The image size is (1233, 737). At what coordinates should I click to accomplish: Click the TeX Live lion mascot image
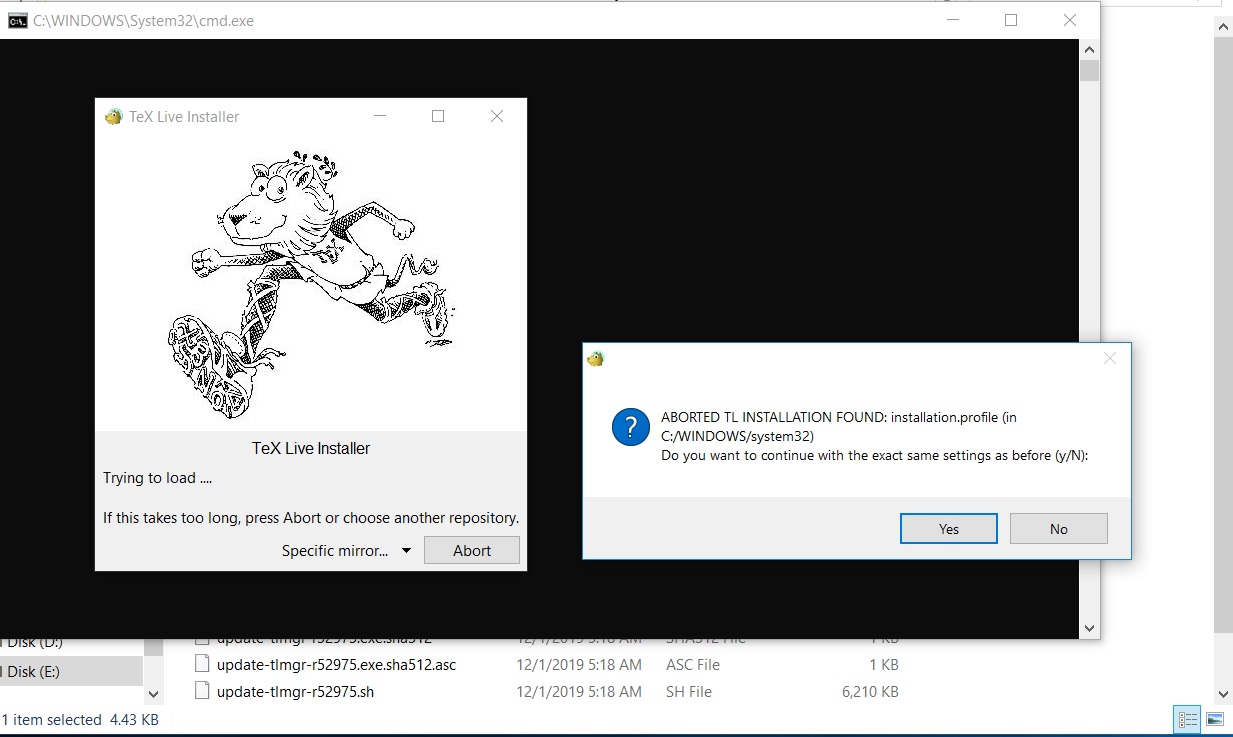coord(311,285)
